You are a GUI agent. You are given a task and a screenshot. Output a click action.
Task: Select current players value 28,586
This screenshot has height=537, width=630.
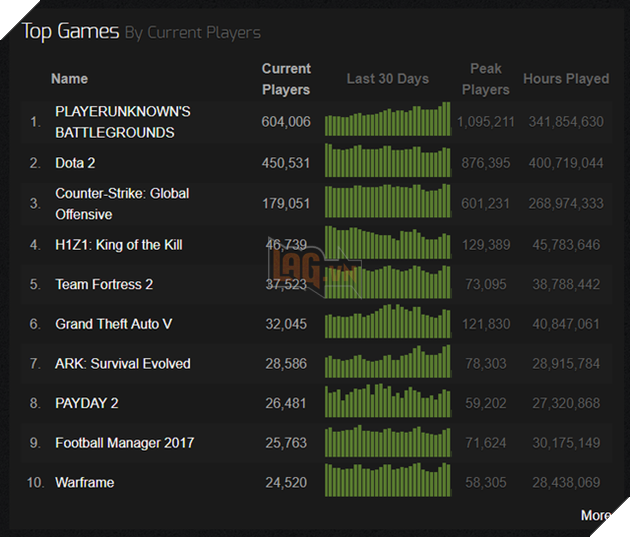286,364
